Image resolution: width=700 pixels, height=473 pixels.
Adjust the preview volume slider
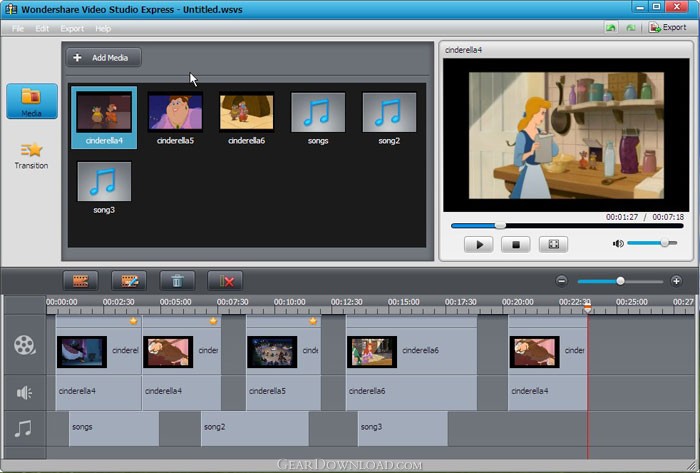point(652,243)
